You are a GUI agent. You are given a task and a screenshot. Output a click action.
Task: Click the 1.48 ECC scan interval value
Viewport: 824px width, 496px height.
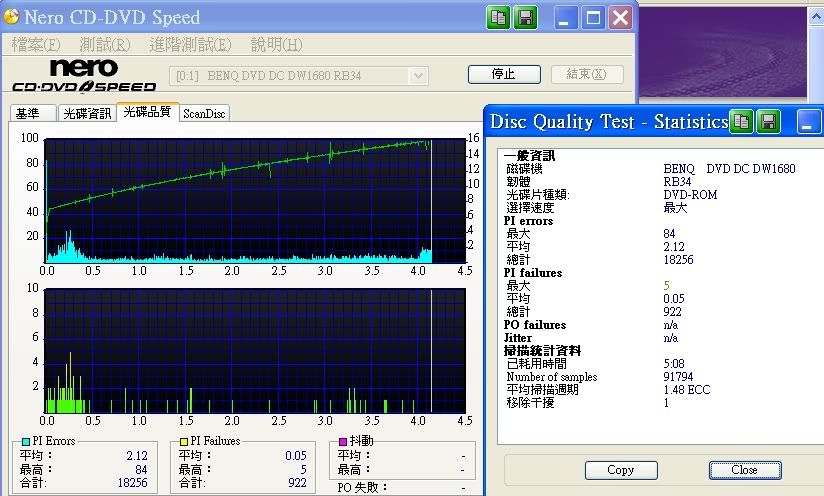[687, 390]
